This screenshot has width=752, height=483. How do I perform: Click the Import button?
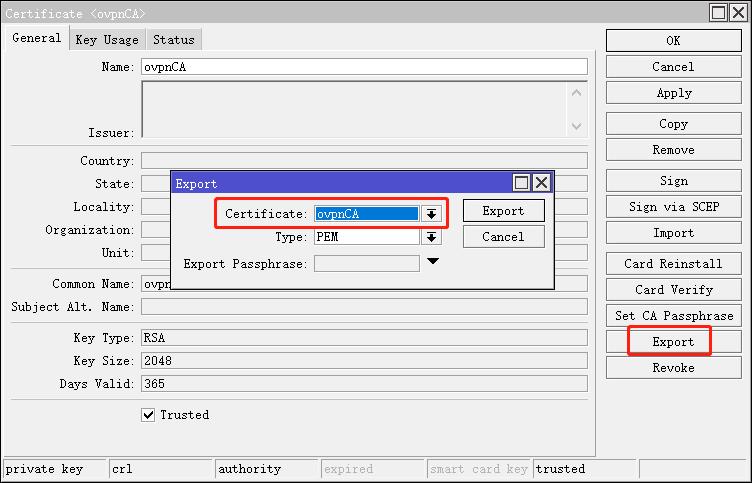click(x=673, y=233)
